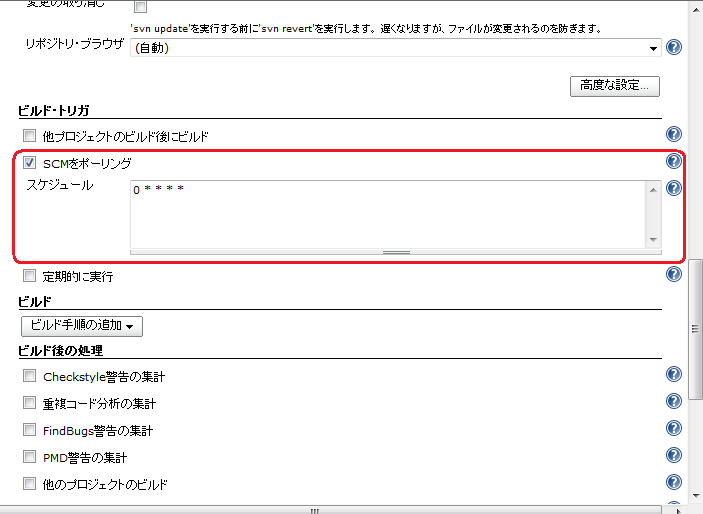Check 他のプロジェクトのビルド option
The height and width of the screenshot is (514, 703).
pyautogui.click(x=30, y=484)
